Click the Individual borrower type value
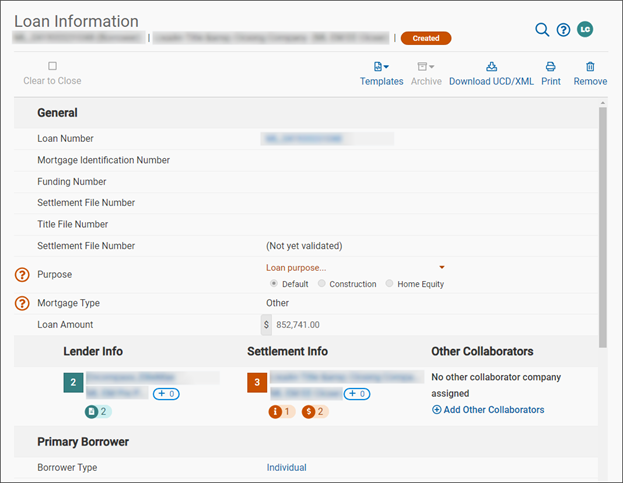Image resolution: width=623 pixels, height=483 pixels. point(286,468)
